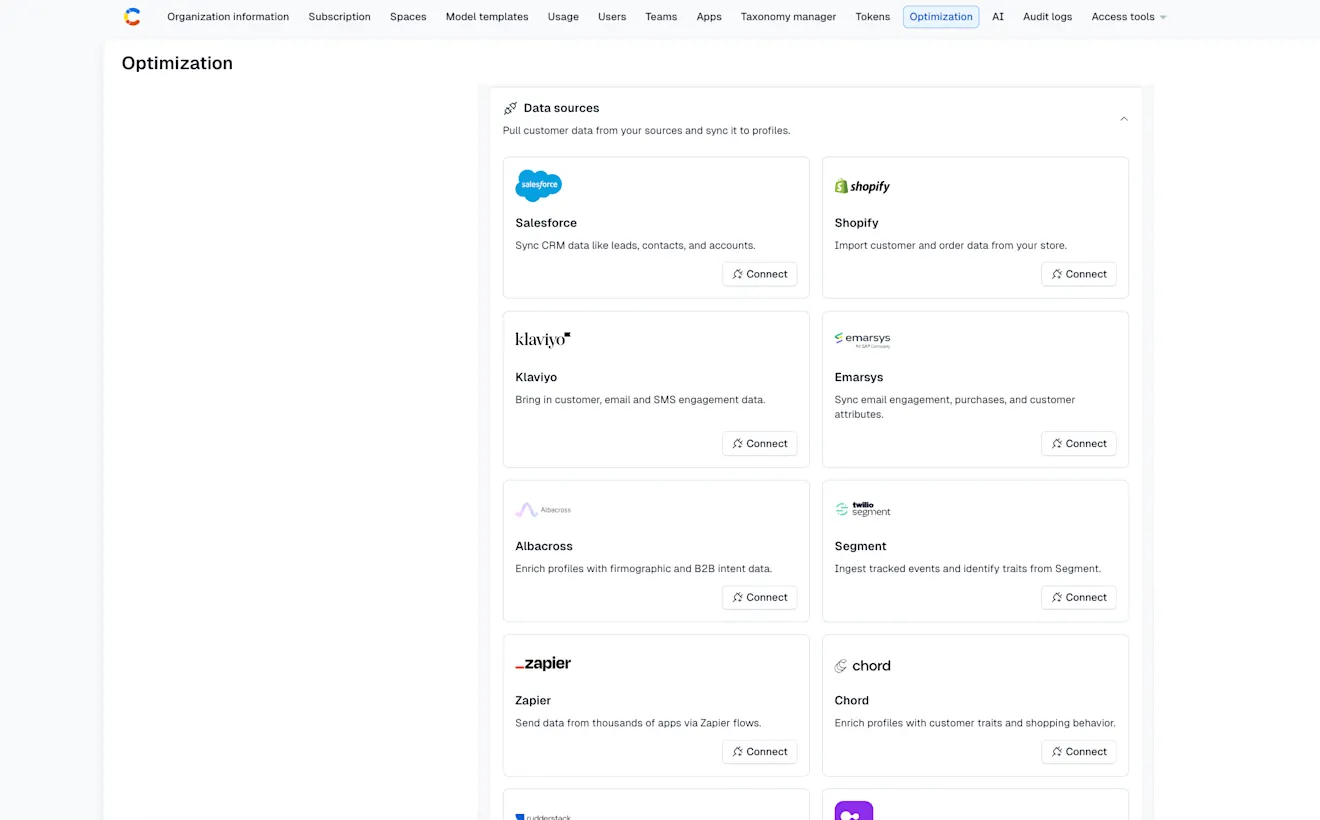Connect the Segment integration
This screenshot has width=1320, height=820.
click(x=1078, y=597)
